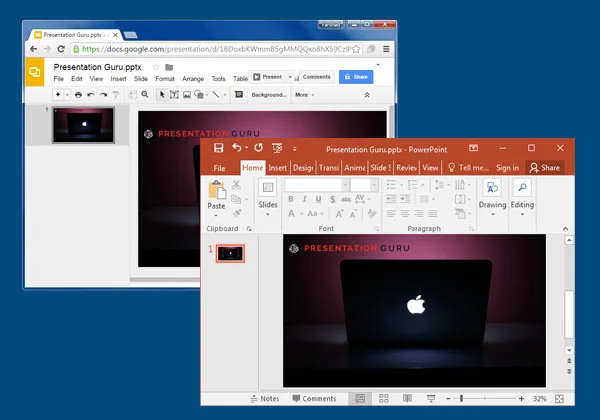Viewport: 600px width, 420px height.
Task: Toggle Strikethrough formatting in PowerPoint
Action: click(x=346, y=199)
